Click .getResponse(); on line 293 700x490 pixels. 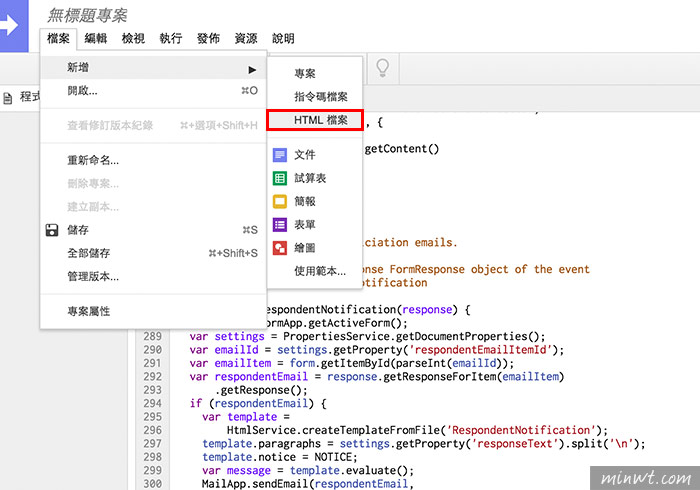pos(261,390)
